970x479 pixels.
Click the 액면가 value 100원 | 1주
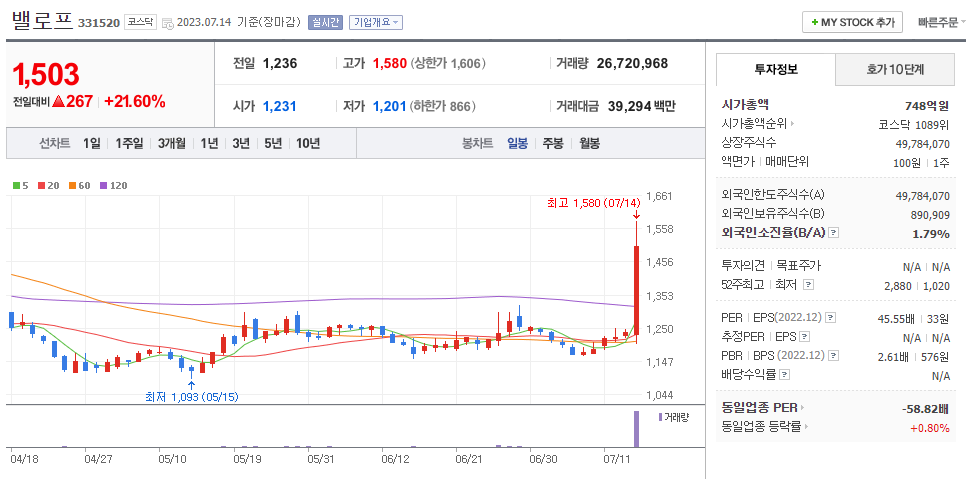pos(920,163)
